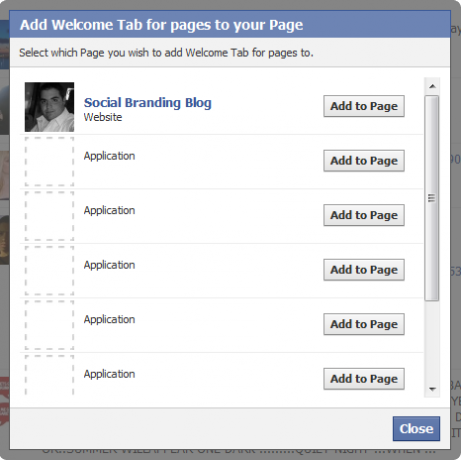Click Social Branding Blog profile photo
The height and width of the screenshot is (460, 461).
coord(49,107)
